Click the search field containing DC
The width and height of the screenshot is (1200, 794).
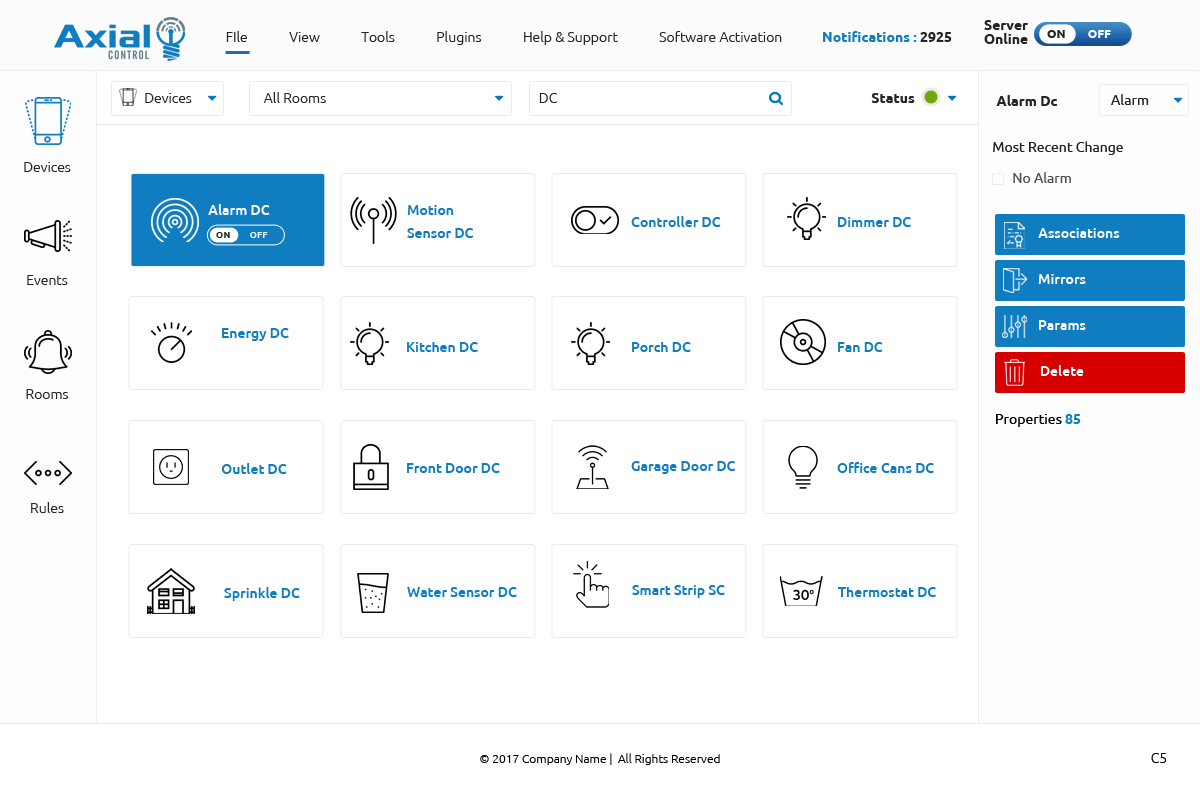(x=645, y=98)
